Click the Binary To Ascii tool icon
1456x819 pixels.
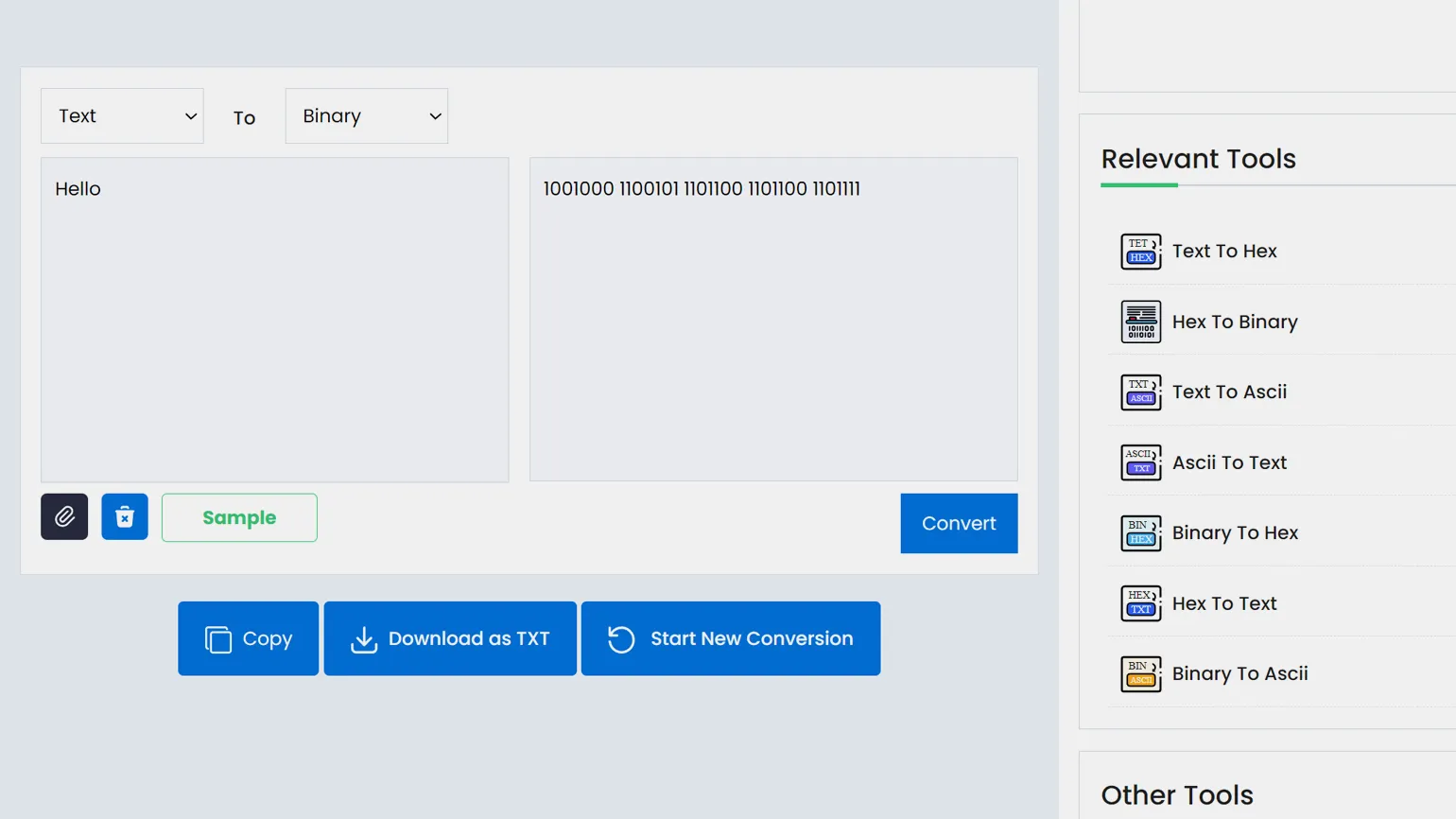(1140, 674)
